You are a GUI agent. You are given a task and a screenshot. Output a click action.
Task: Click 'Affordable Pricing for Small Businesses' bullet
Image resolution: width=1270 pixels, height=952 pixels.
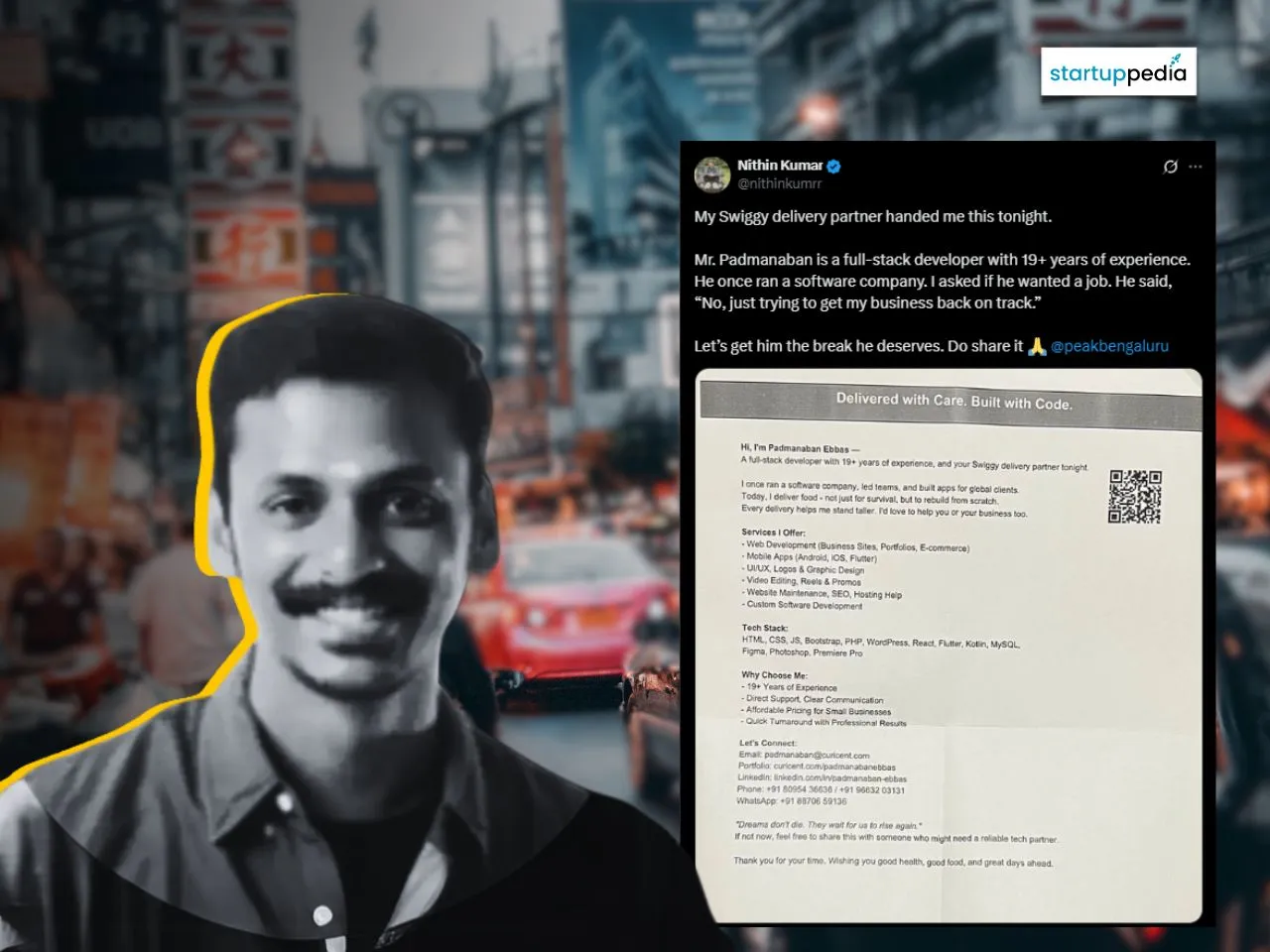click(817, 711)
